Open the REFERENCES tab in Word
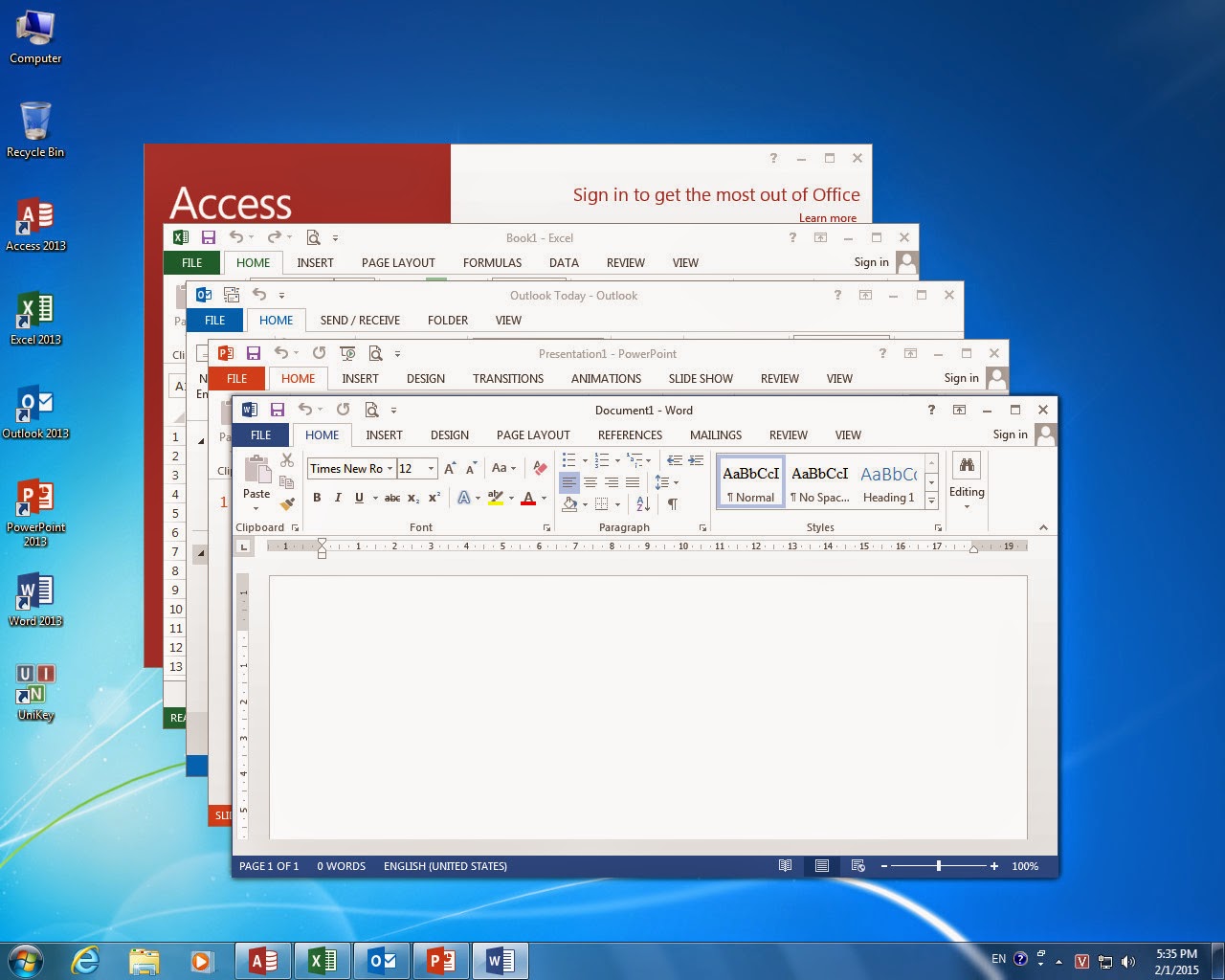The image size is (1225, 980). (x=630, y=434)
